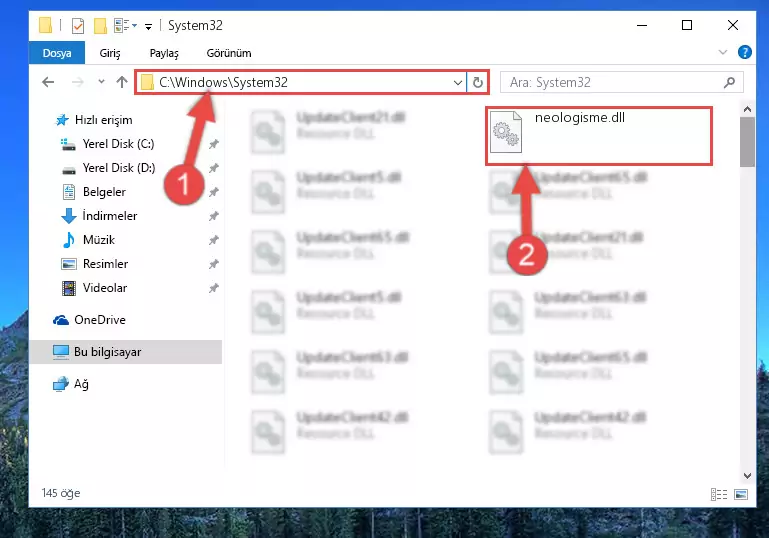Refresh the System32 folder view
The image size is (769, 538).
[x=478, y=82]
